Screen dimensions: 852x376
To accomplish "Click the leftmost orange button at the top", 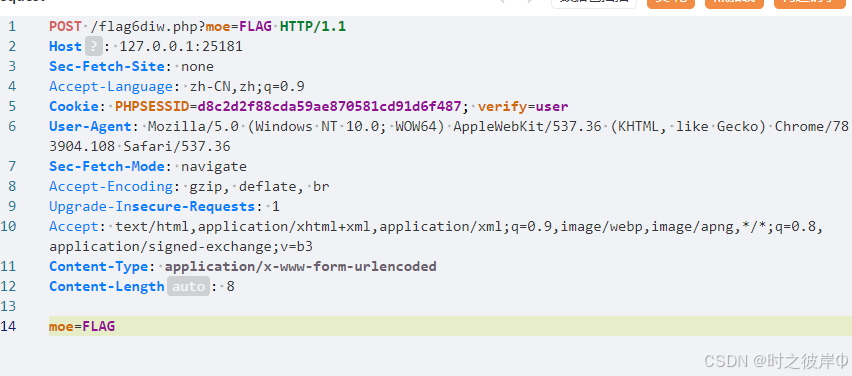I will pyautogui.click(x=671, y=3).
